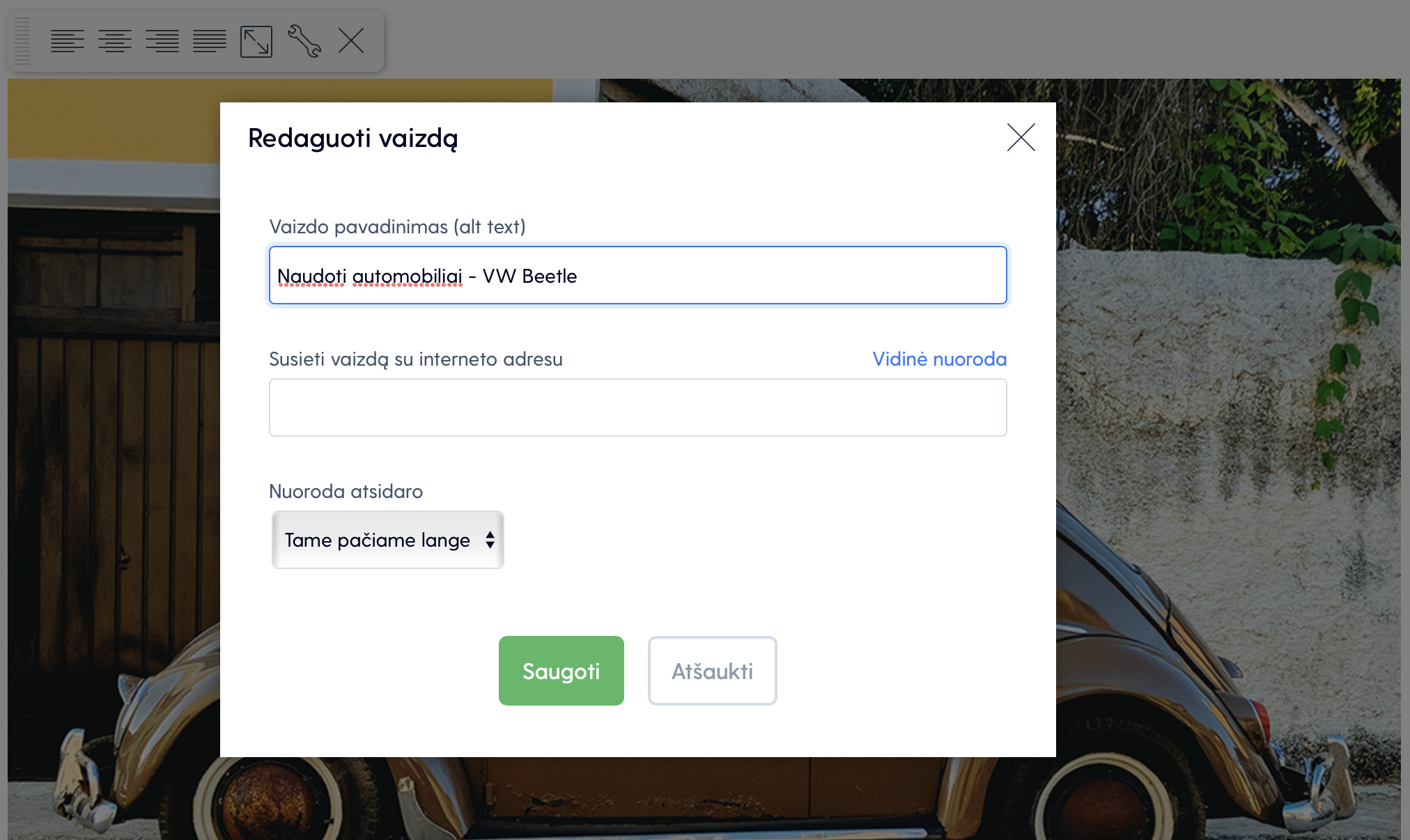Click the Vaizdo pavadinimas (alt text) label
This screenshot has width=1410, height=840.
tap(397, 227)
